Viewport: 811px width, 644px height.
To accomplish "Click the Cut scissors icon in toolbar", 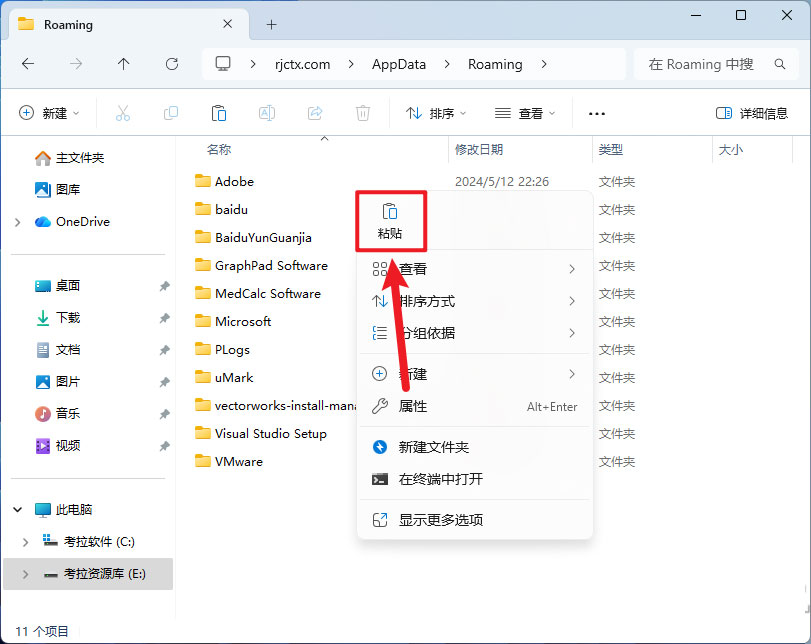I will (x=123, y=113).
